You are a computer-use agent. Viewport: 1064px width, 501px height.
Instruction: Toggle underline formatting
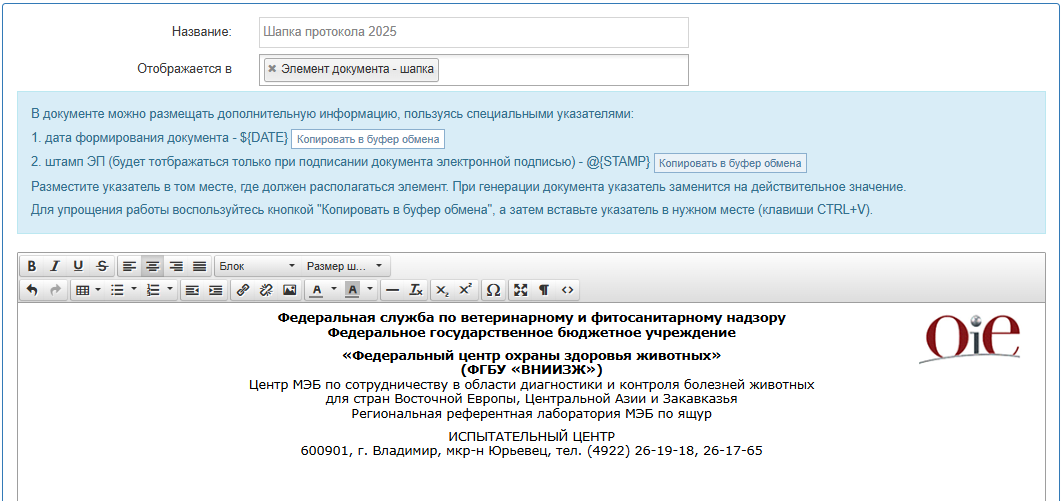click(x=78, y=266)
